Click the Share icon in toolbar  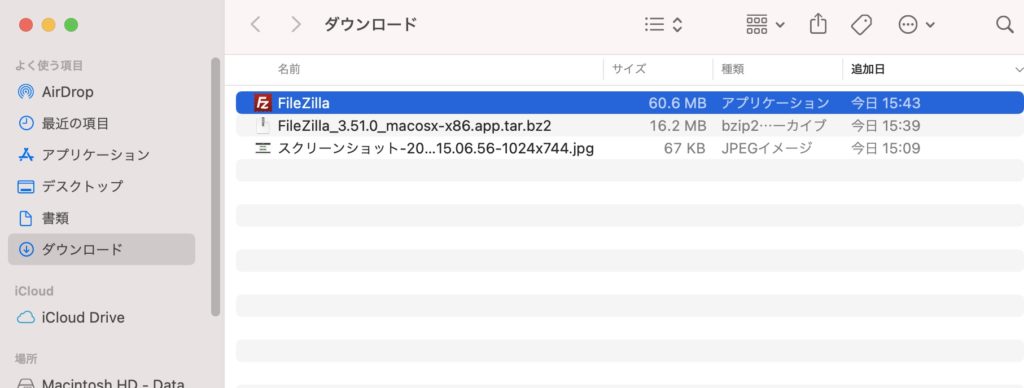818,24
